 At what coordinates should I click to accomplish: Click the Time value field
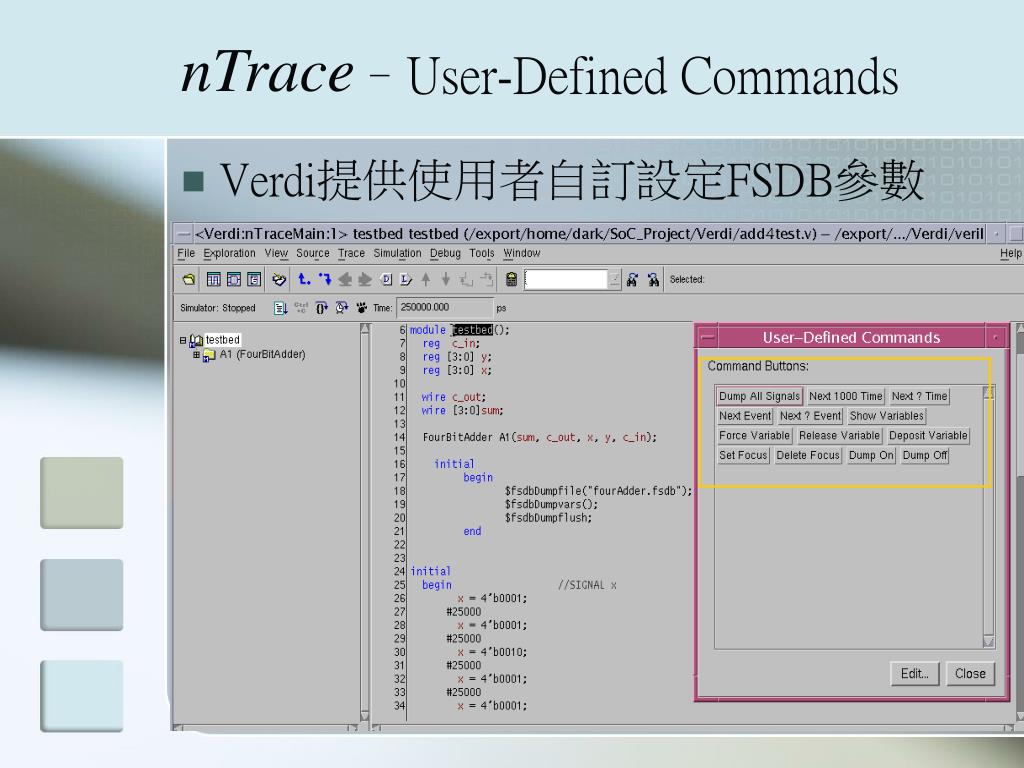(444, 308)
